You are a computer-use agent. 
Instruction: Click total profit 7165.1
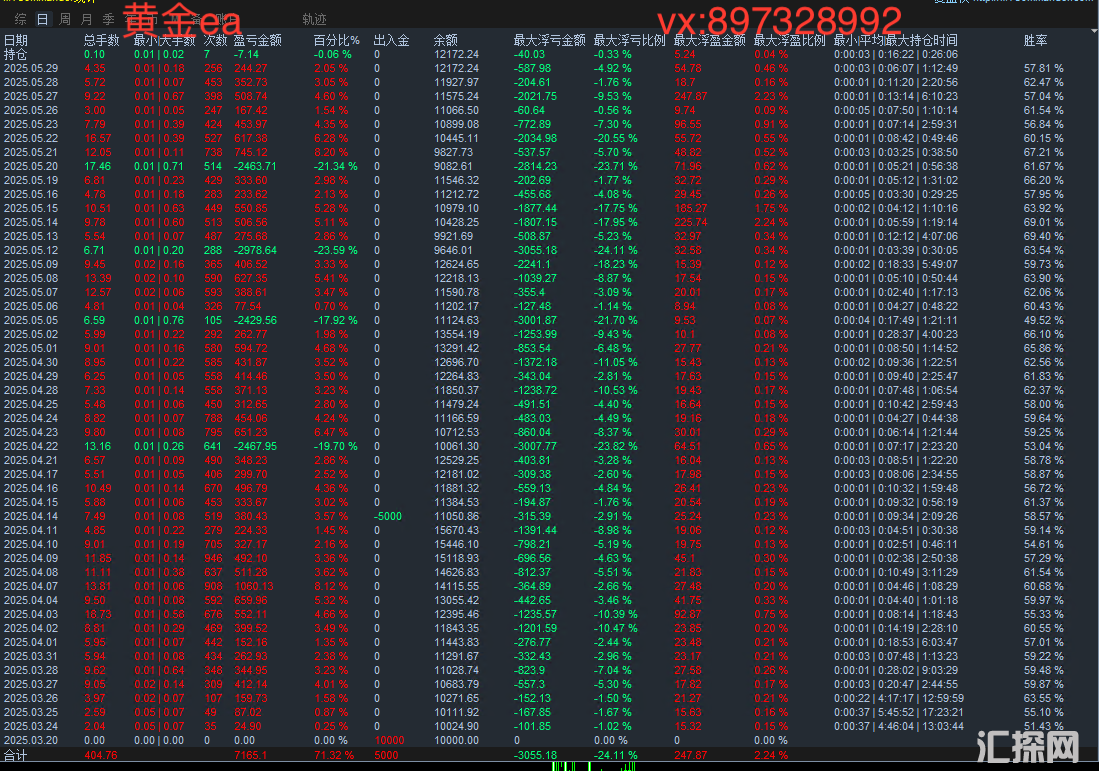(250, 756)
